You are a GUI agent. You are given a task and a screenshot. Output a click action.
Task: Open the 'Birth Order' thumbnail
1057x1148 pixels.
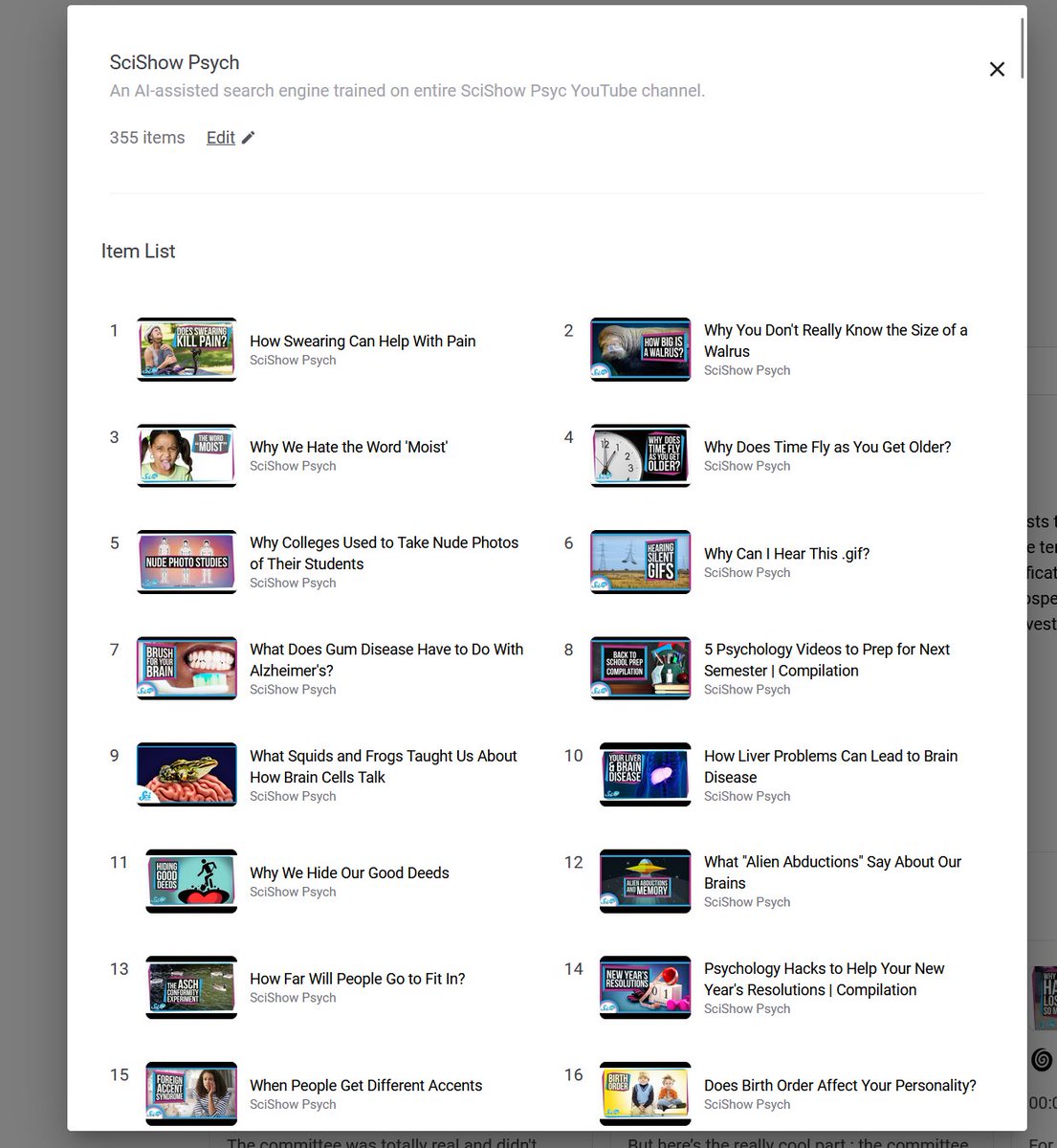coord(645,1093)
